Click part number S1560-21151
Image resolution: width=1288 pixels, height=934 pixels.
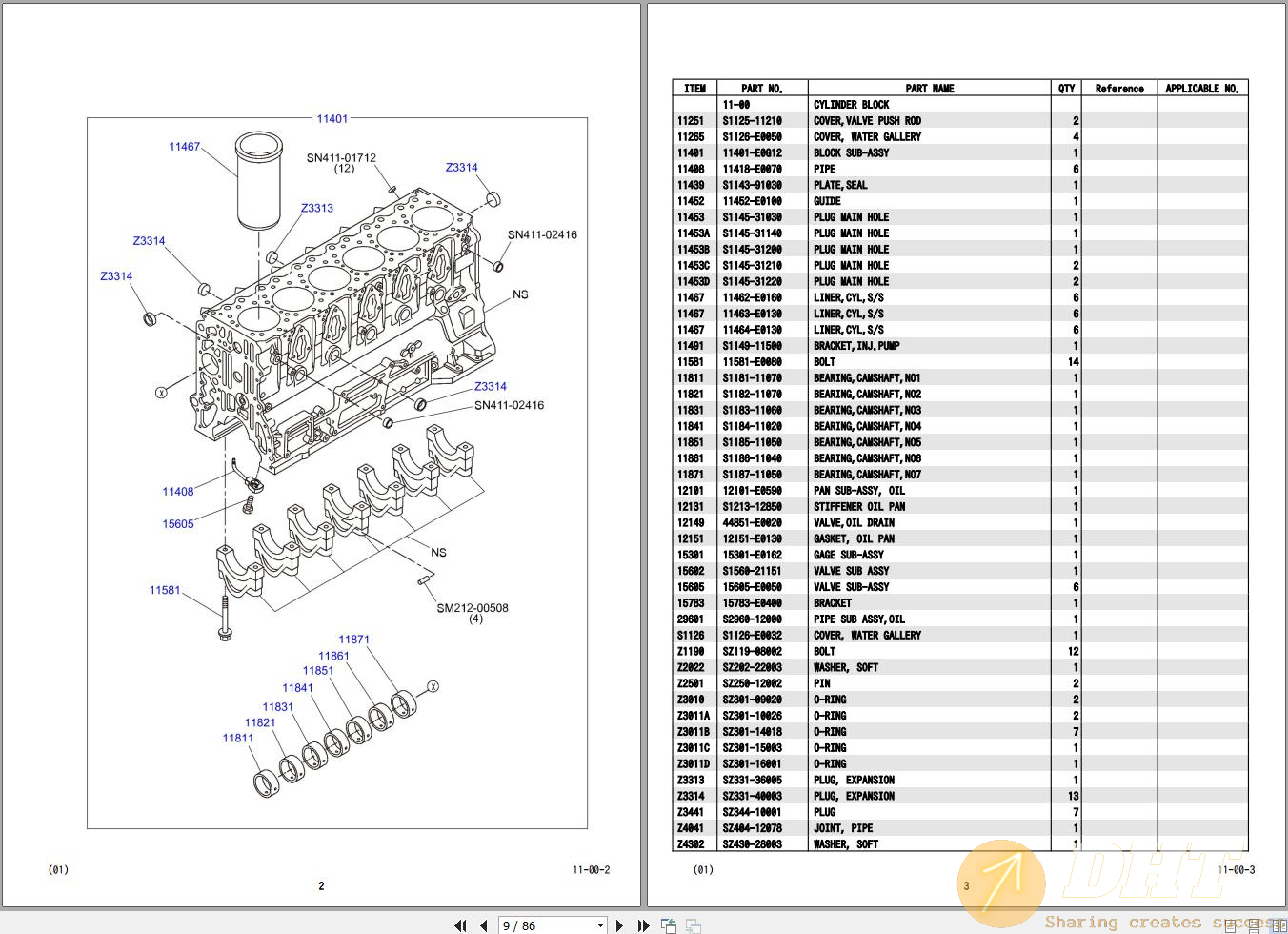pos(753,571)
